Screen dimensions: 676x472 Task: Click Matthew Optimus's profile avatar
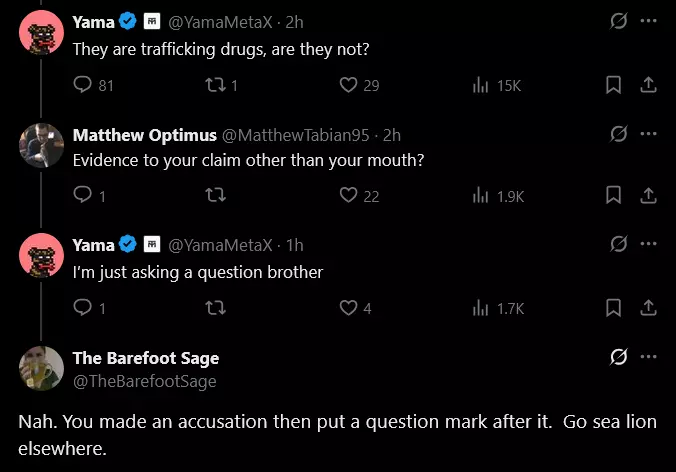pyautogui.click(x=41, y=145)
